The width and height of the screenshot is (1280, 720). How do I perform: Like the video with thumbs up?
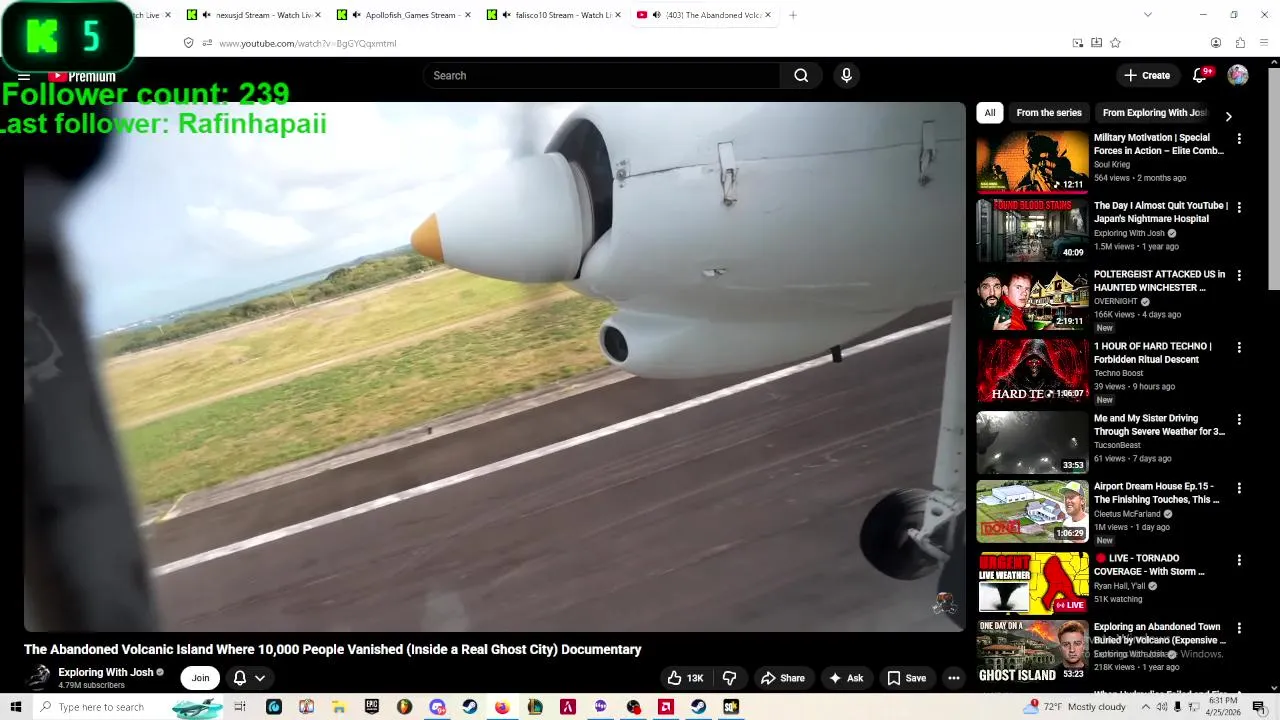point(686,678)
